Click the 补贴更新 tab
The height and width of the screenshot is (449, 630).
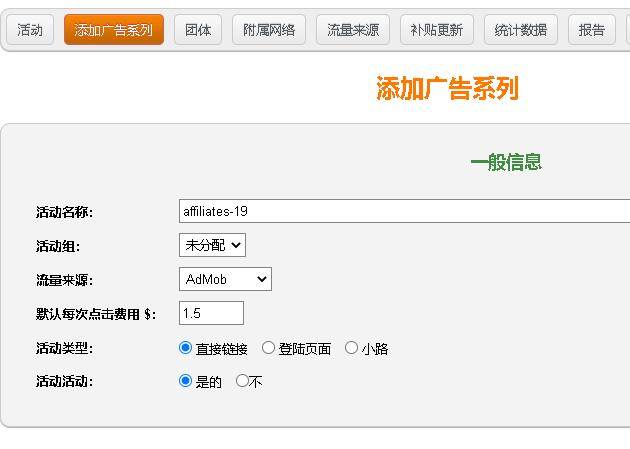point(437,30)
